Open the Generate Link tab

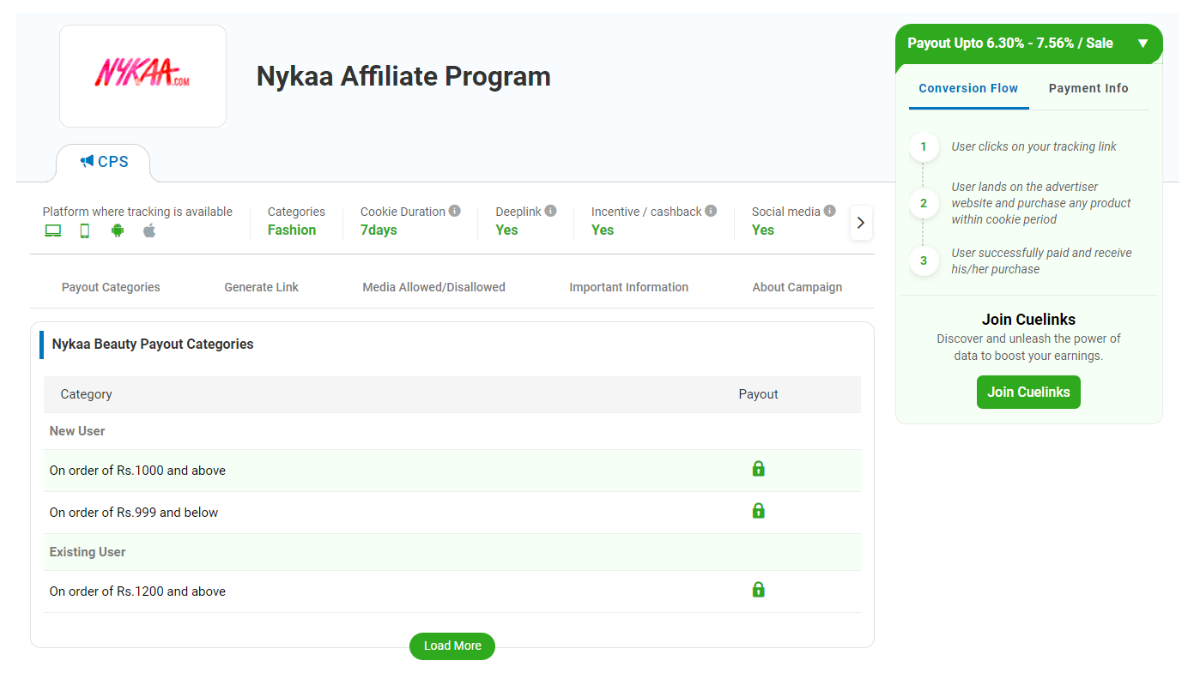tap(261, 287)
